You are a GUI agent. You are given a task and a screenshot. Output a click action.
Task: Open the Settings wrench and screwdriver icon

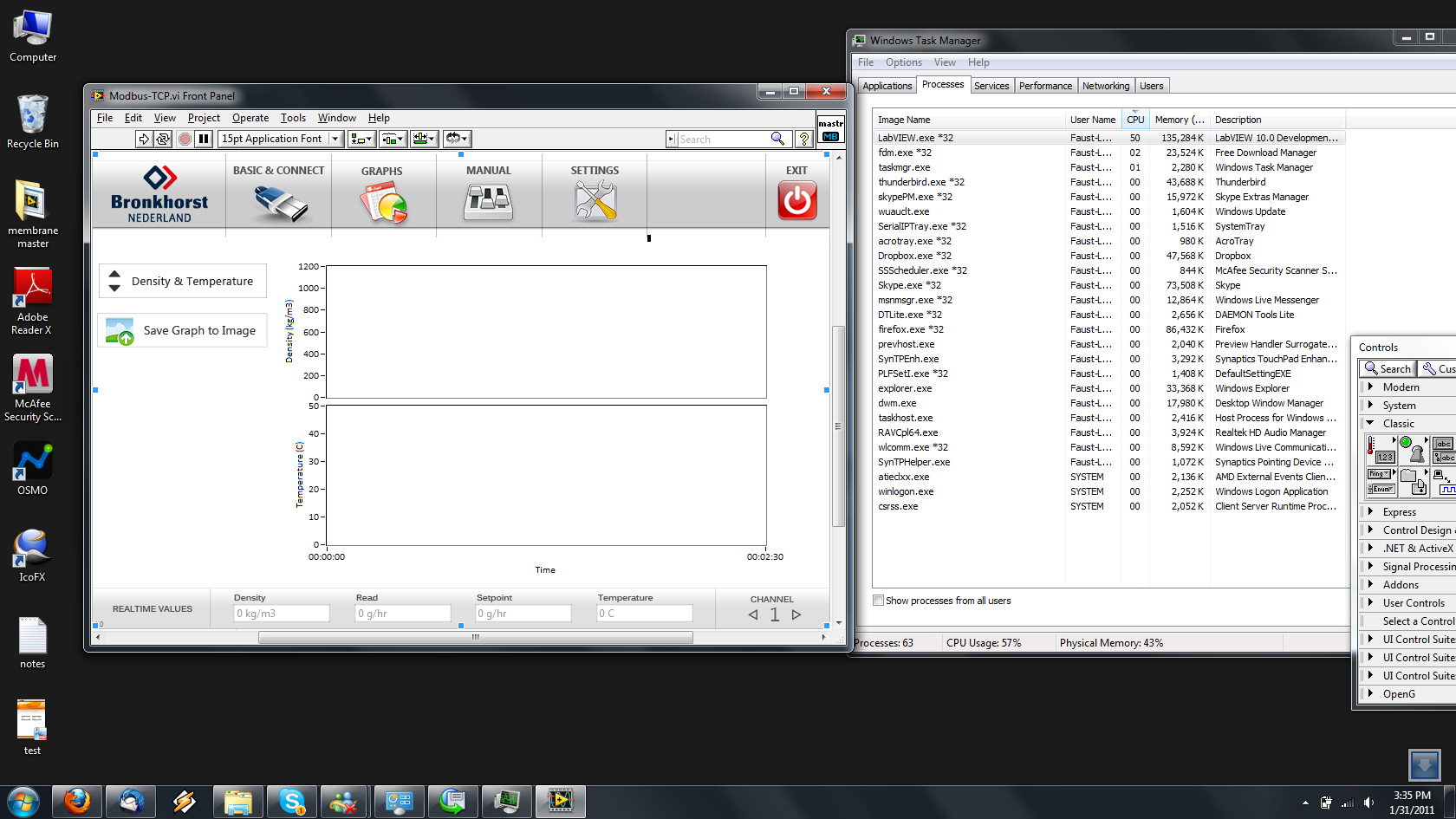[595, 202]
